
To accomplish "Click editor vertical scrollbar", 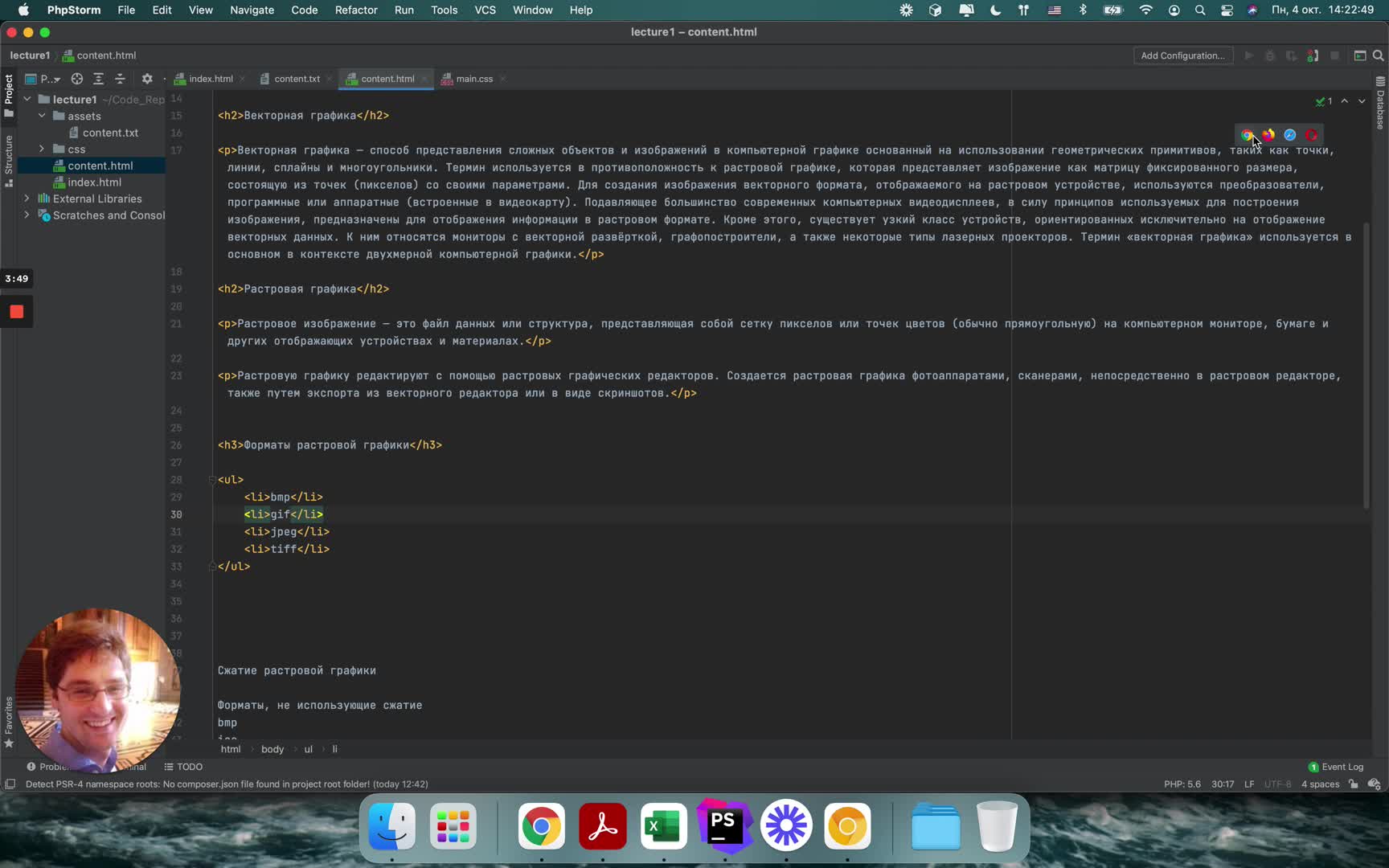I will (x=1366, y=366).
